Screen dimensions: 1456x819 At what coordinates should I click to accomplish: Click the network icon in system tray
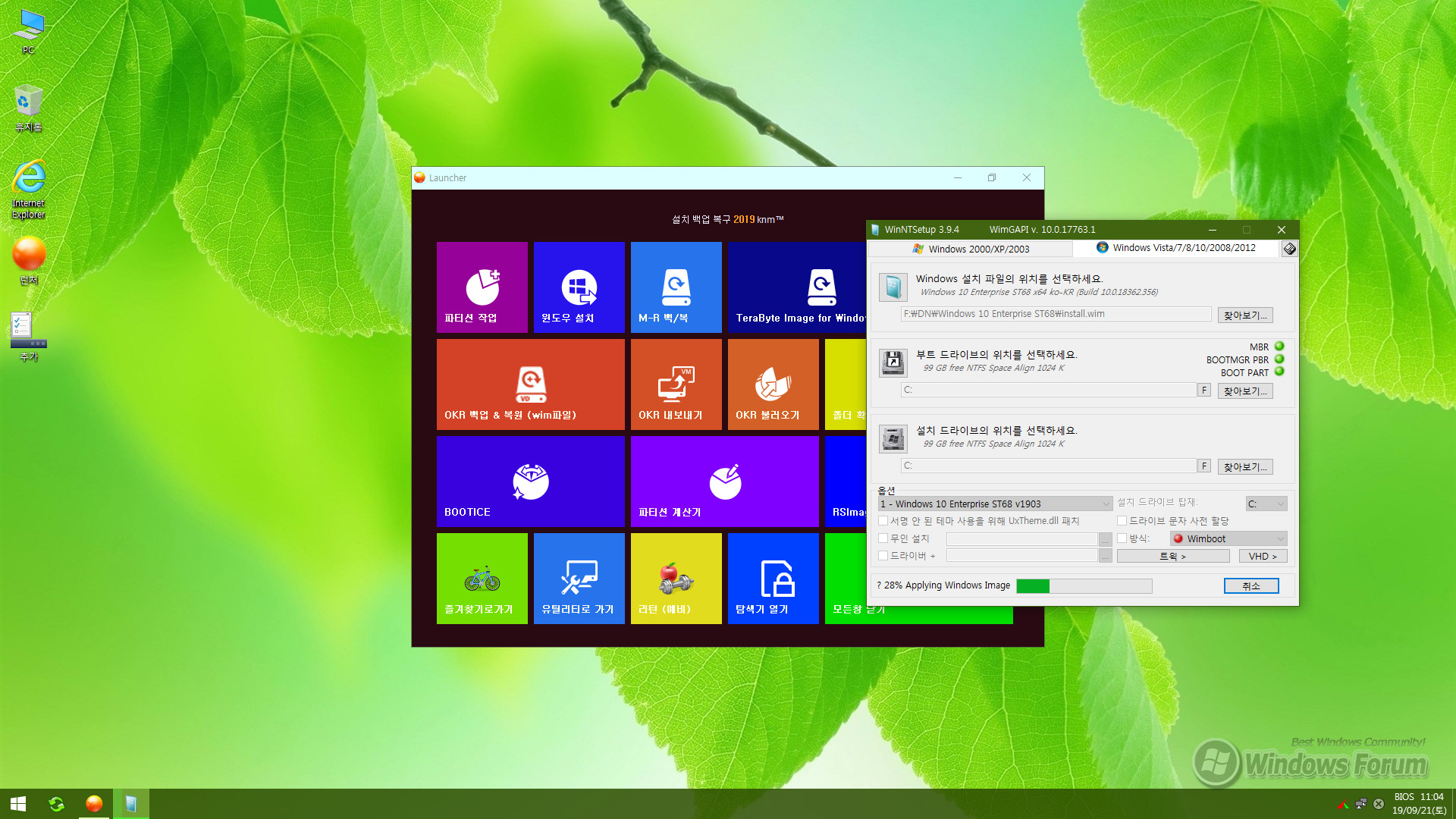pyautogui.click(x=1361, y=804)
